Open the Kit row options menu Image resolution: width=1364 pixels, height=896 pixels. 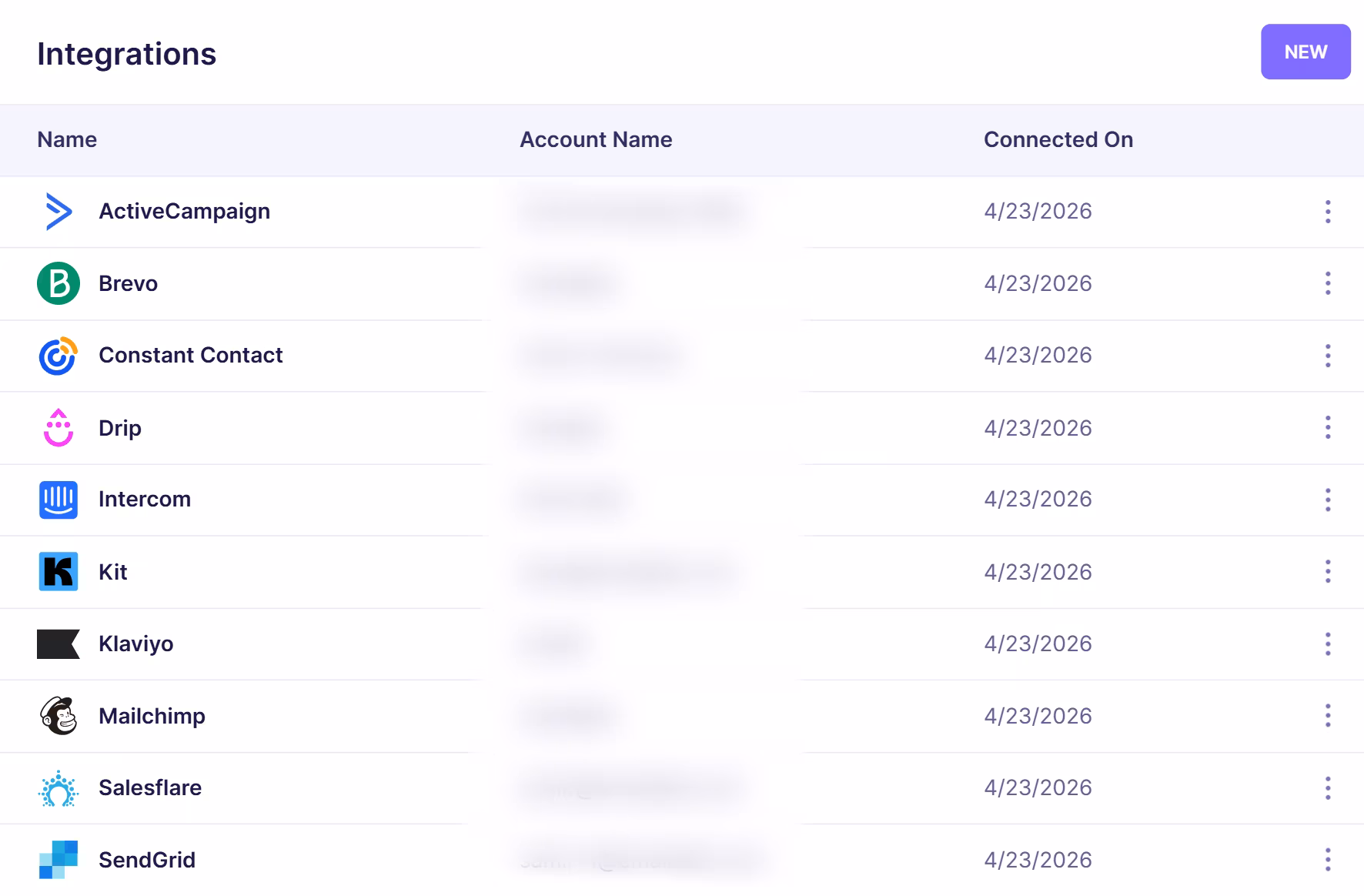tap(1328, 571)
